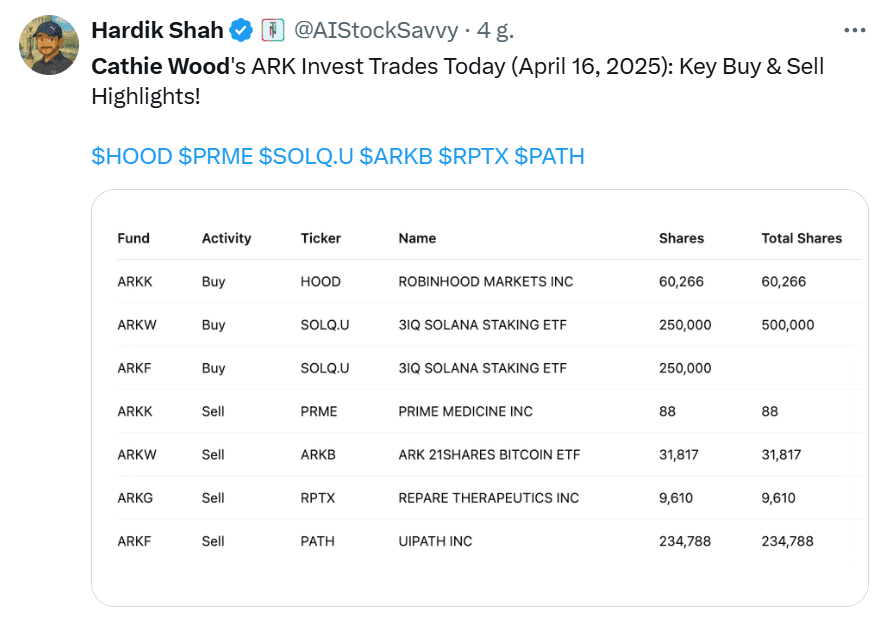Open the three-dot more options menu

coord(855,30)
